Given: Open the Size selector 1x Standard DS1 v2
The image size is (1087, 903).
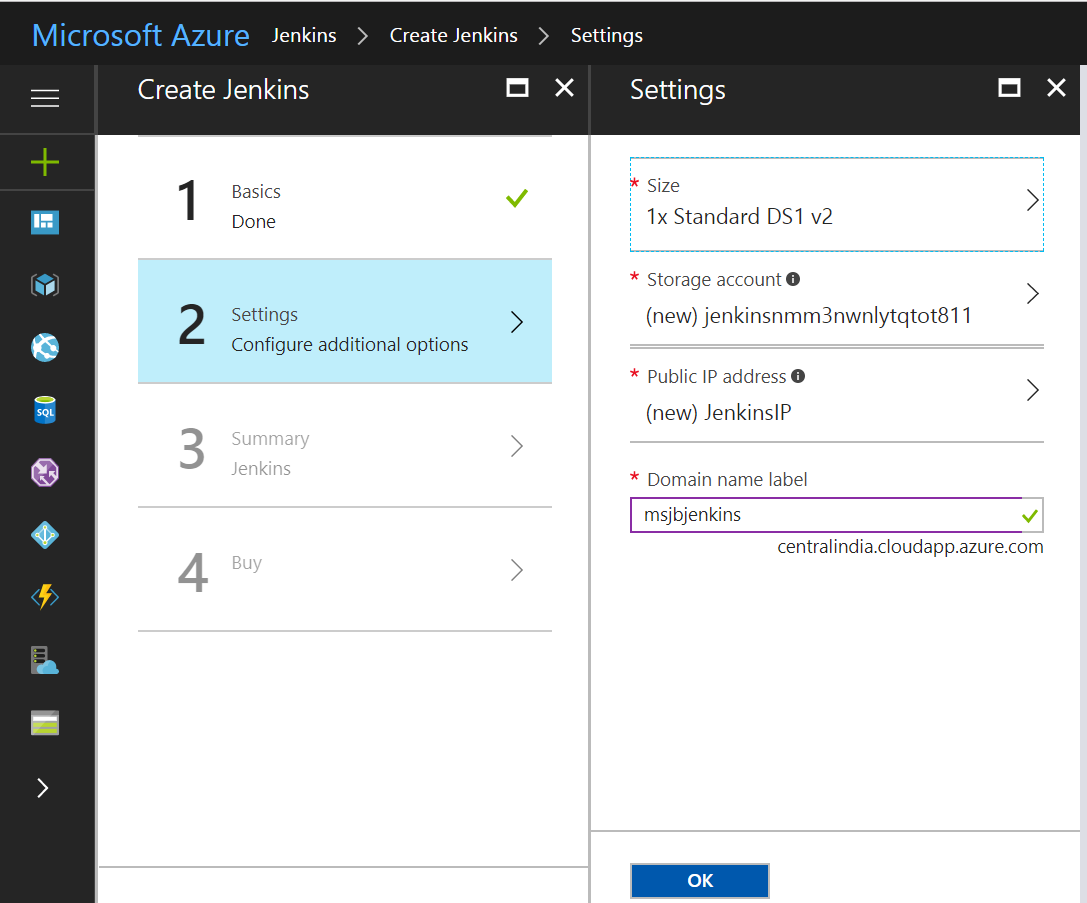Looking at the screenshot, I should 837,204.
